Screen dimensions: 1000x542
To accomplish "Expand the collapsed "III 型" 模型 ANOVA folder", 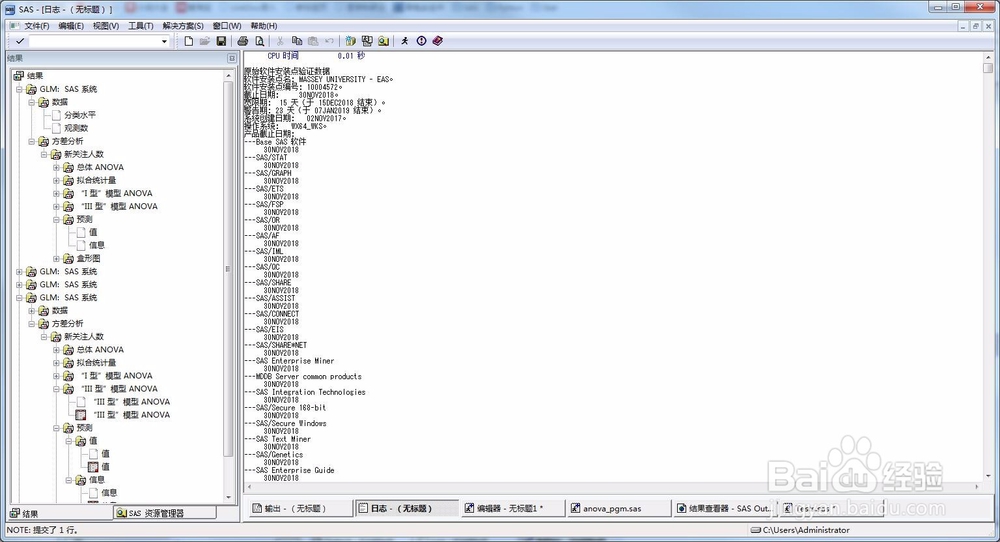I will point(56,207).
